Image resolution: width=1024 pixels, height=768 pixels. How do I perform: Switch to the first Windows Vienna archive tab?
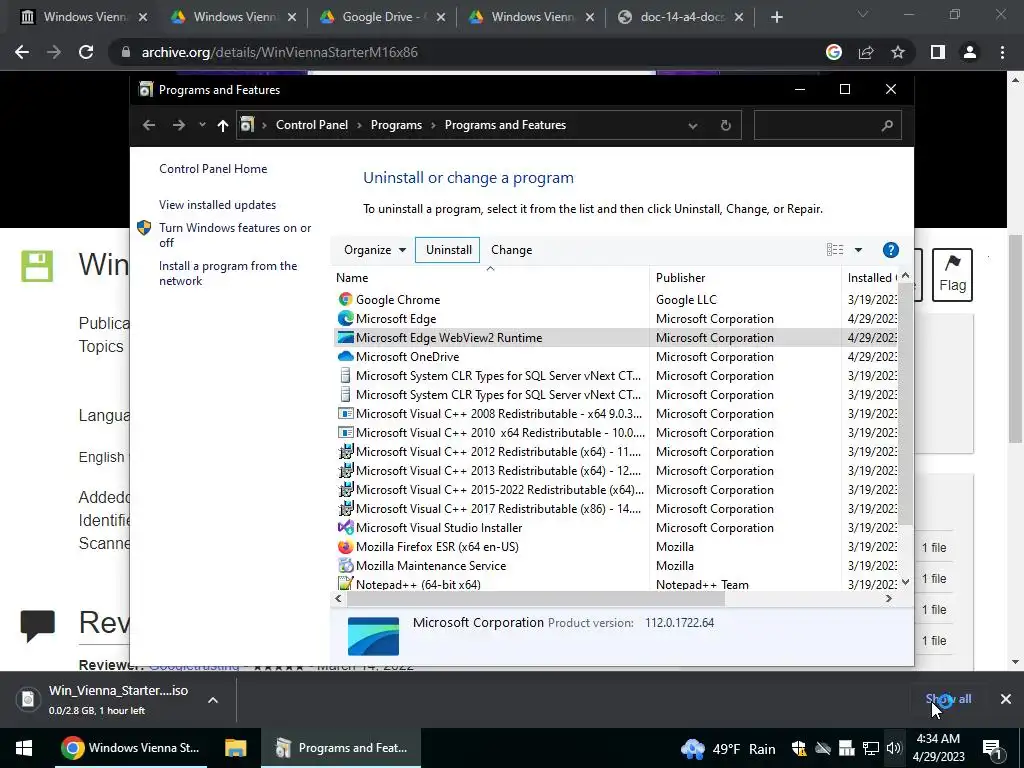click(85, 17)
